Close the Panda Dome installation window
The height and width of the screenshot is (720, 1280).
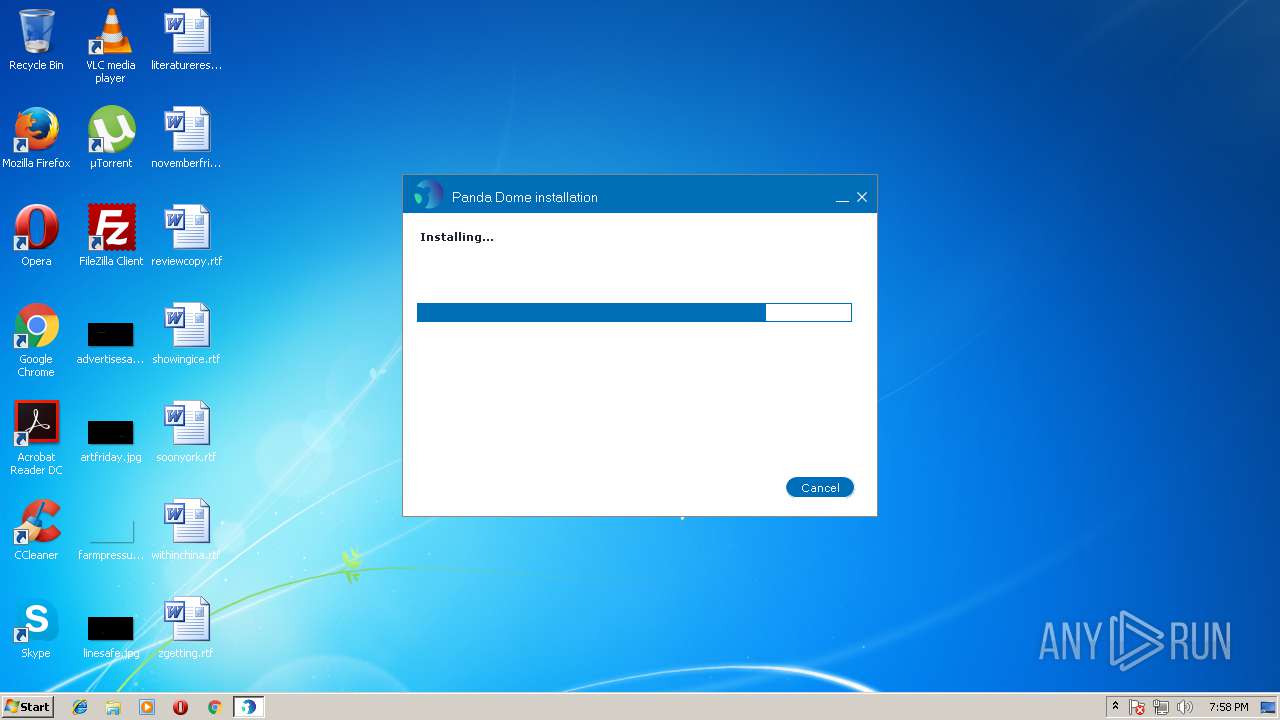[x=862, y=197]
